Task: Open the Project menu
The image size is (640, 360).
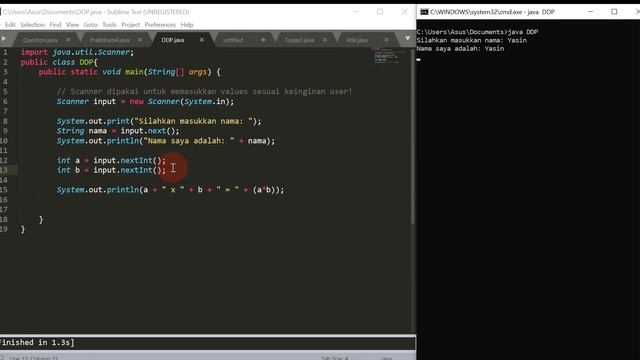Action: (131, 25)
